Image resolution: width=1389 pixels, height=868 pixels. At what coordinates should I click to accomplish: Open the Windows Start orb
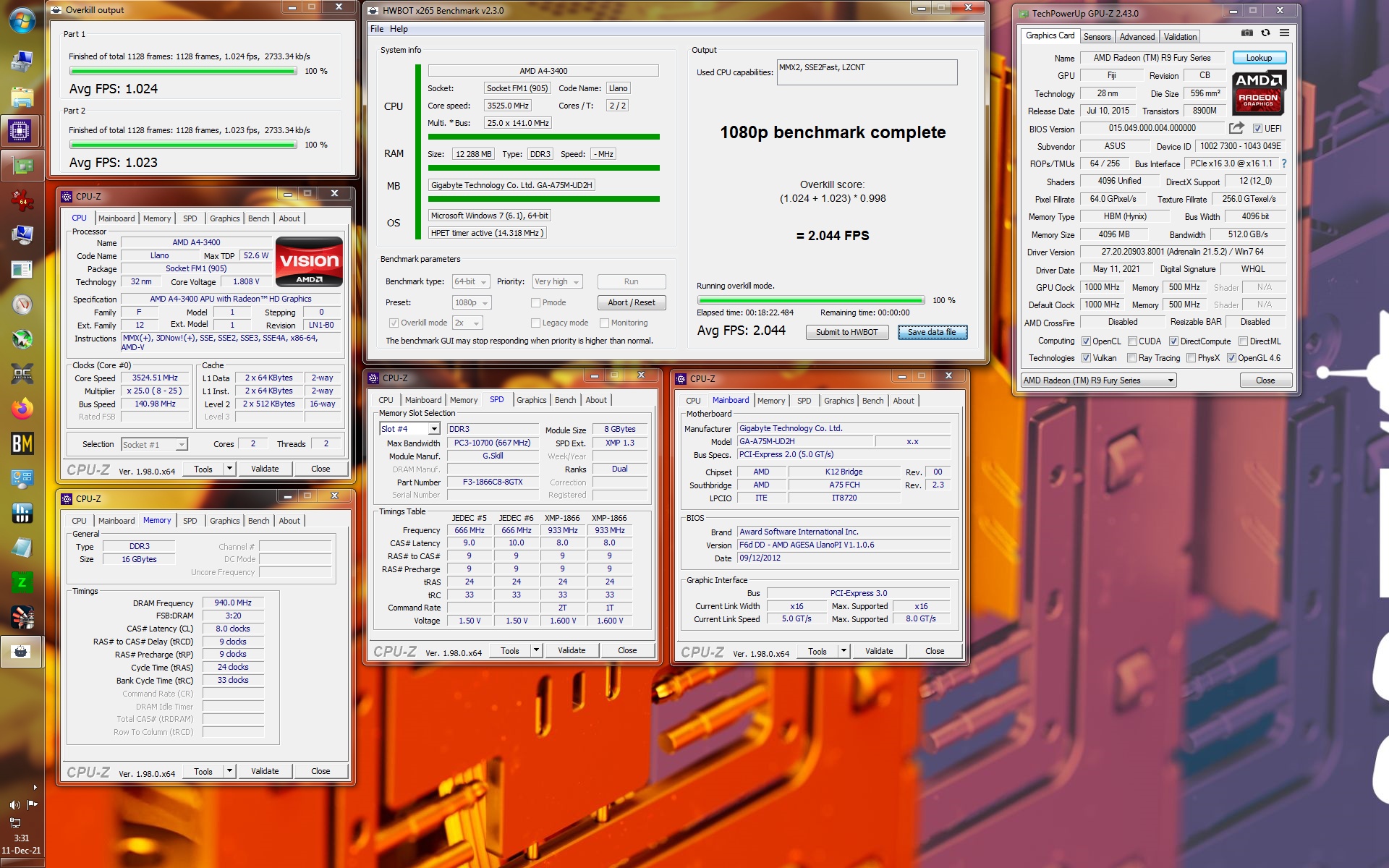pyautogui.click(x=22, y=20)
